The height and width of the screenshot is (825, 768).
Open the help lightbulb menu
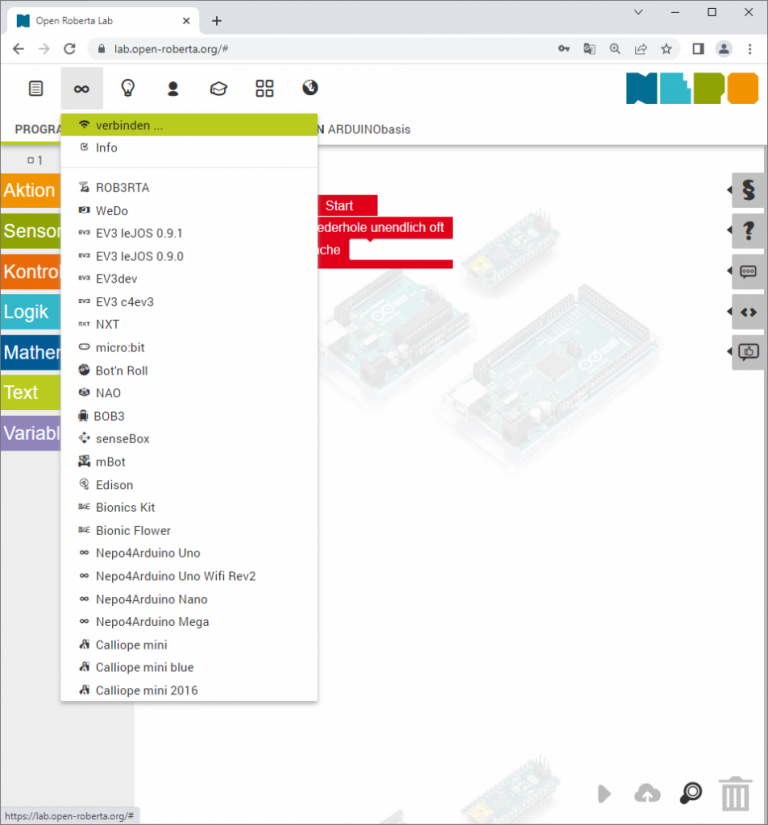click(128, 88)
